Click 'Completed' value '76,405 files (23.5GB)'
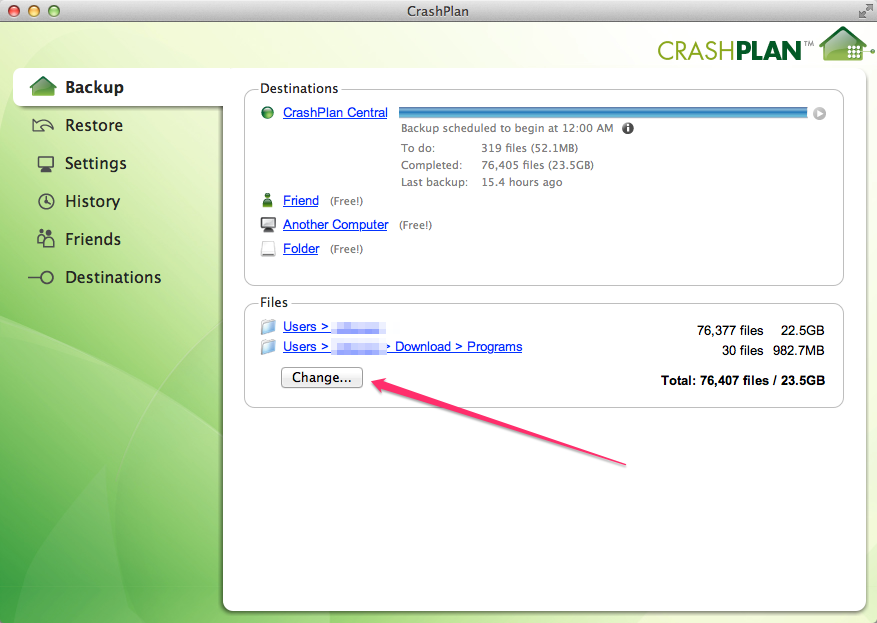The width and height of the screenshot is (877, 623). tap(537, 165)
